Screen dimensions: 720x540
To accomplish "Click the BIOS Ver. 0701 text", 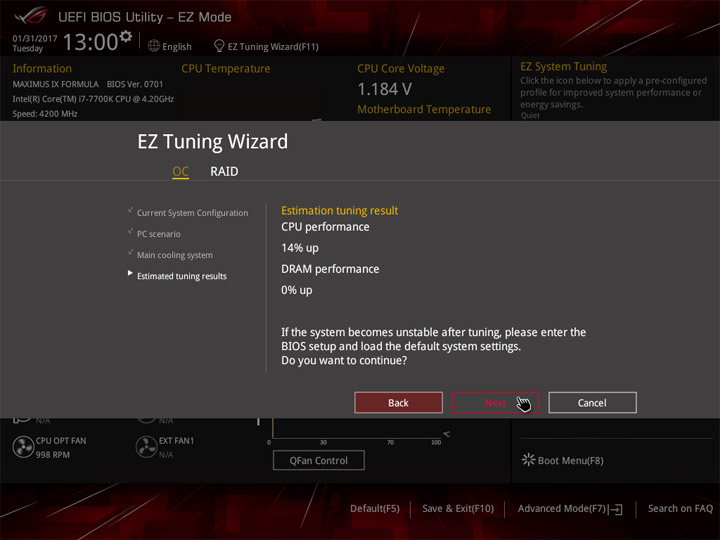I will (x=135, y=84).
